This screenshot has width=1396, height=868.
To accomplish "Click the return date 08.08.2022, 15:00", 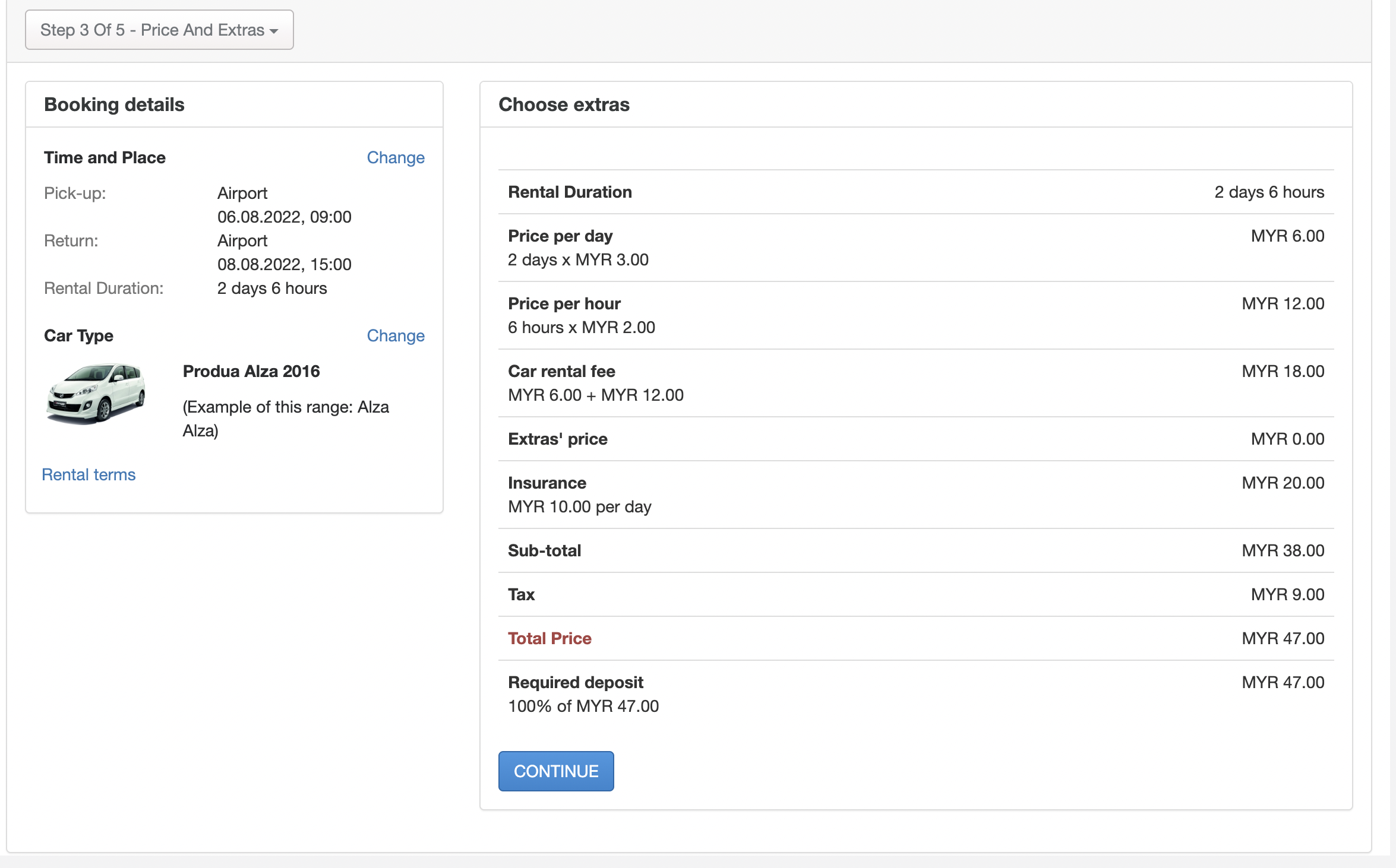I will (x=284, y=264).
